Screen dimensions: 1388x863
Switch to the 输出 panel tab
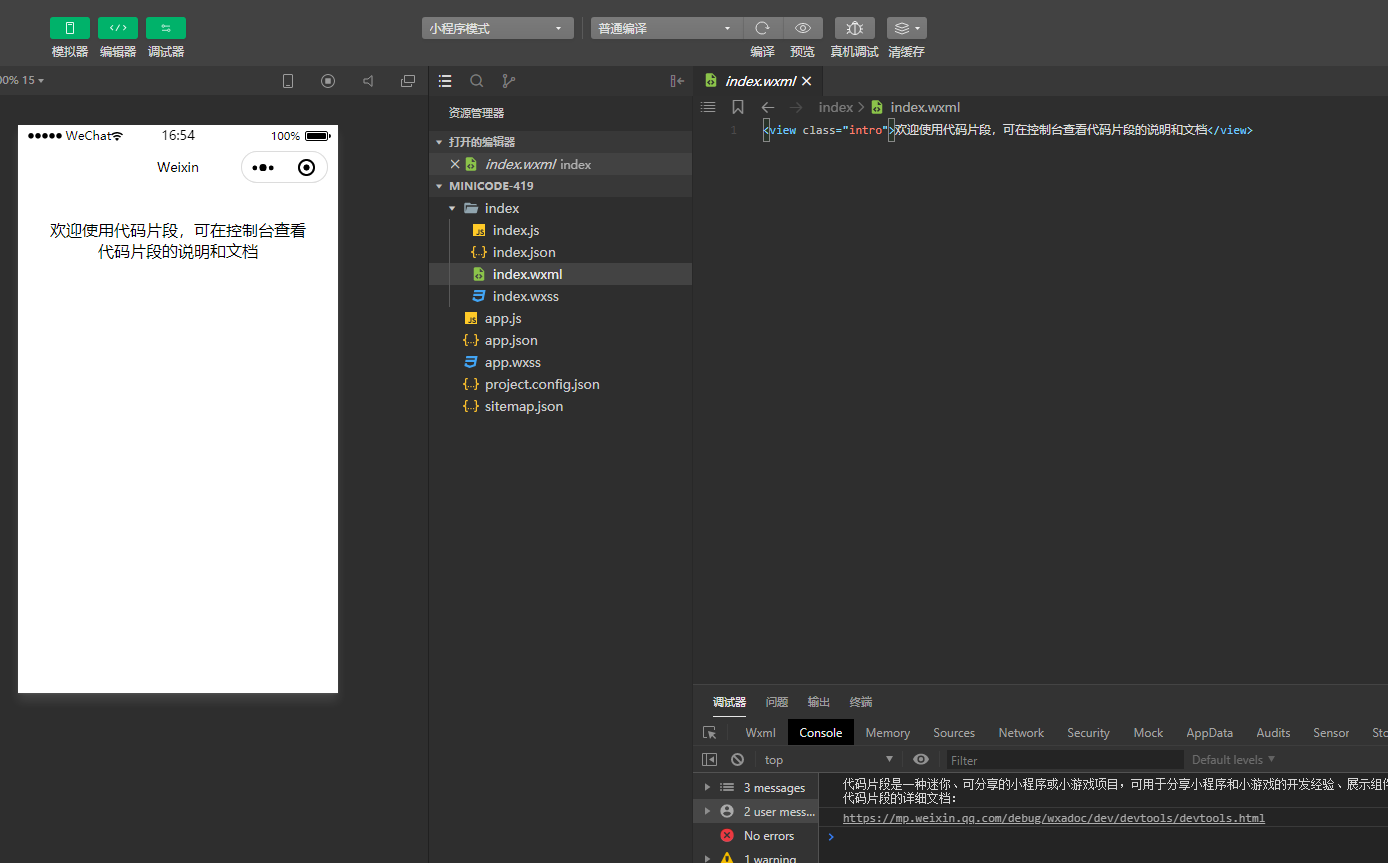point(819,702)
